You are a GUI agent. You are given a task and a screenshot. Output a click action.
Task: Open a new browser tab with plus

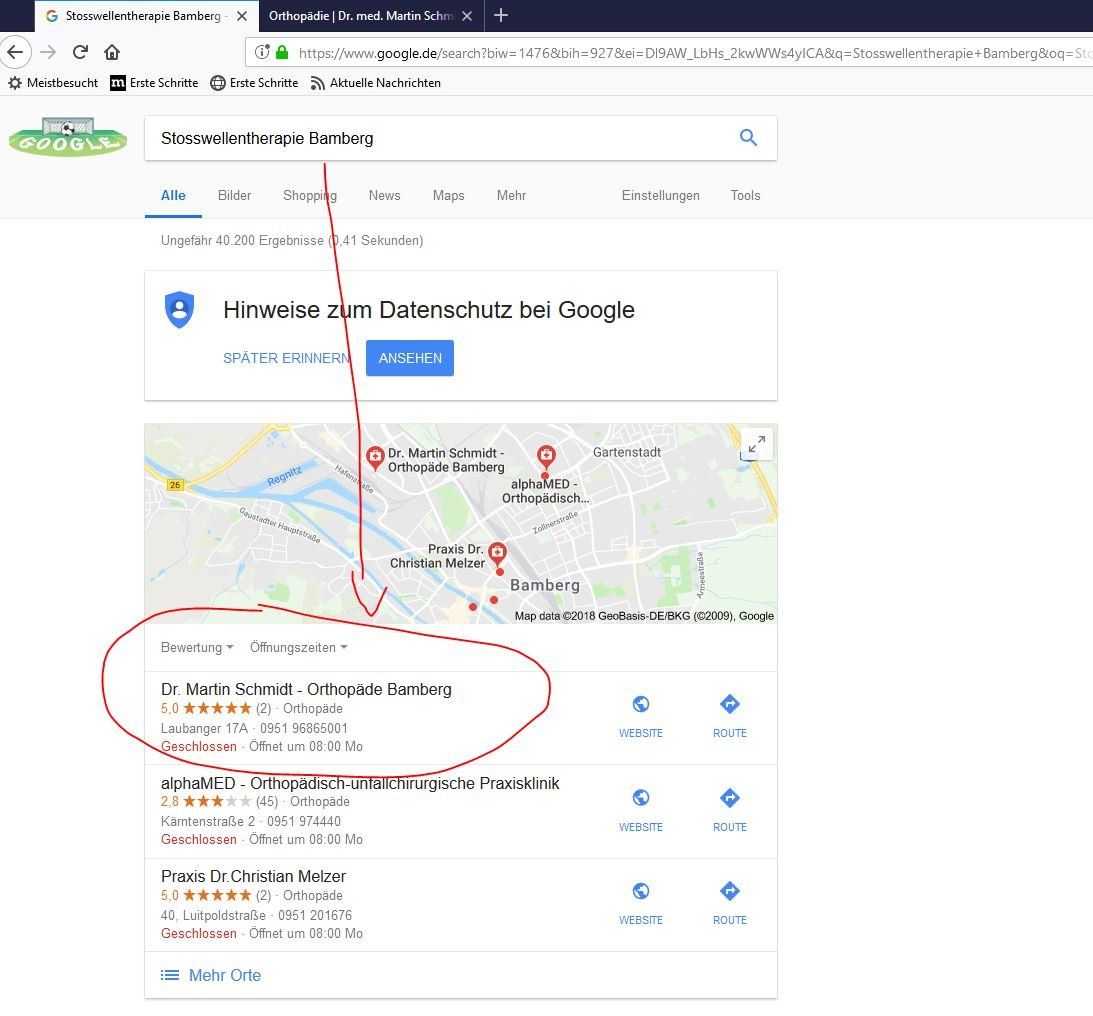click(500, 15)
